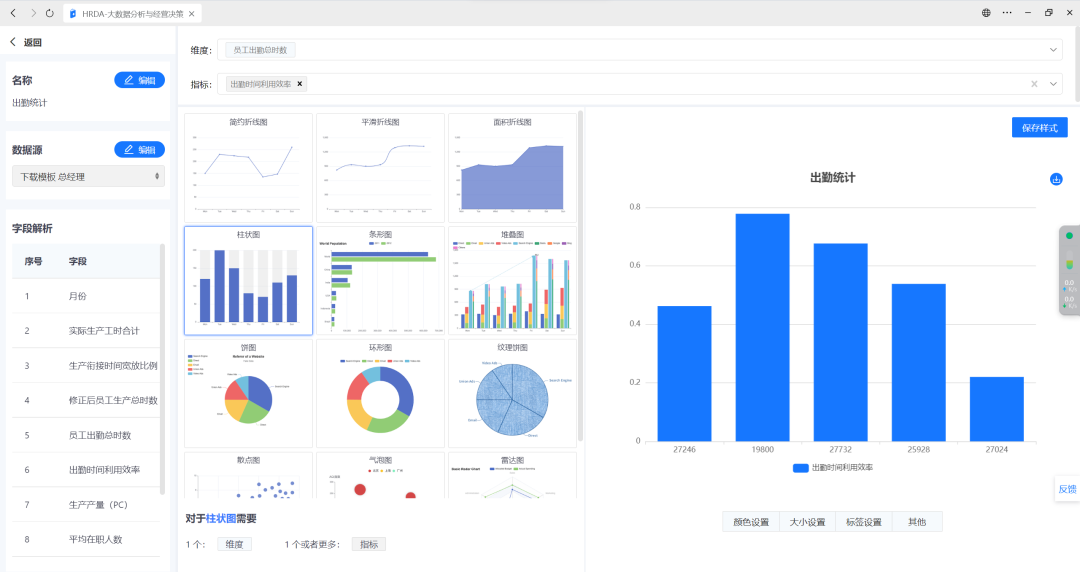Click the 编辑 button next to 名称
Screen dimensions: 1080x572
coord(139,80)
